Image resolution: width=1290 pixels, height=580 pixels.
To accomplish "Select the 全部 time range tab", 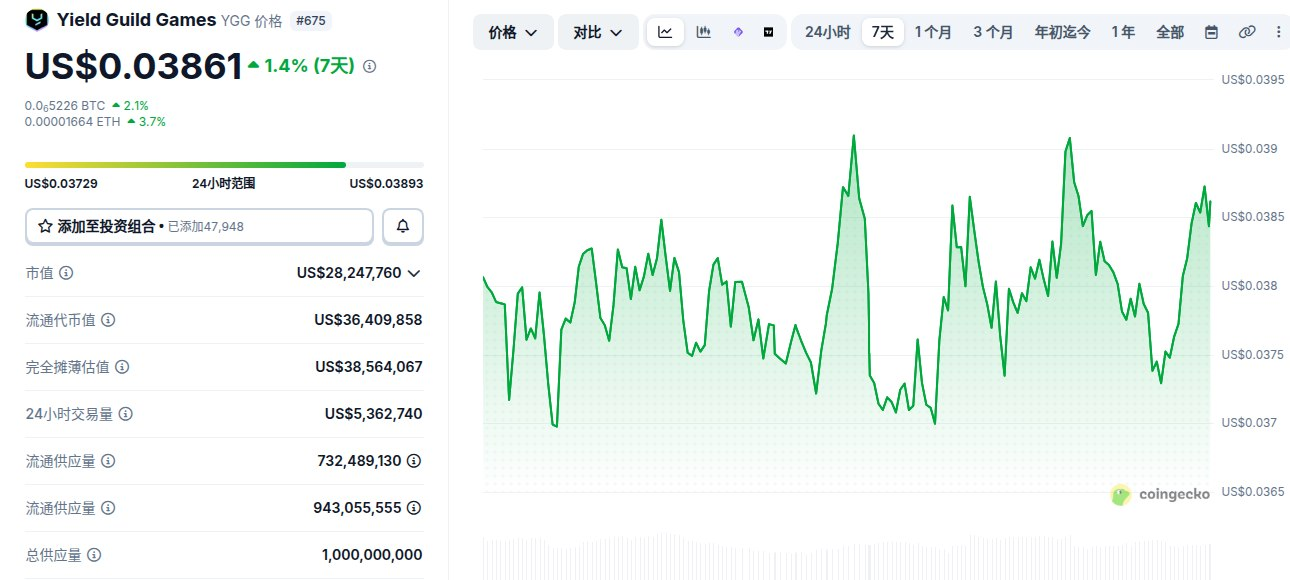I will [x=1170, y=32].
